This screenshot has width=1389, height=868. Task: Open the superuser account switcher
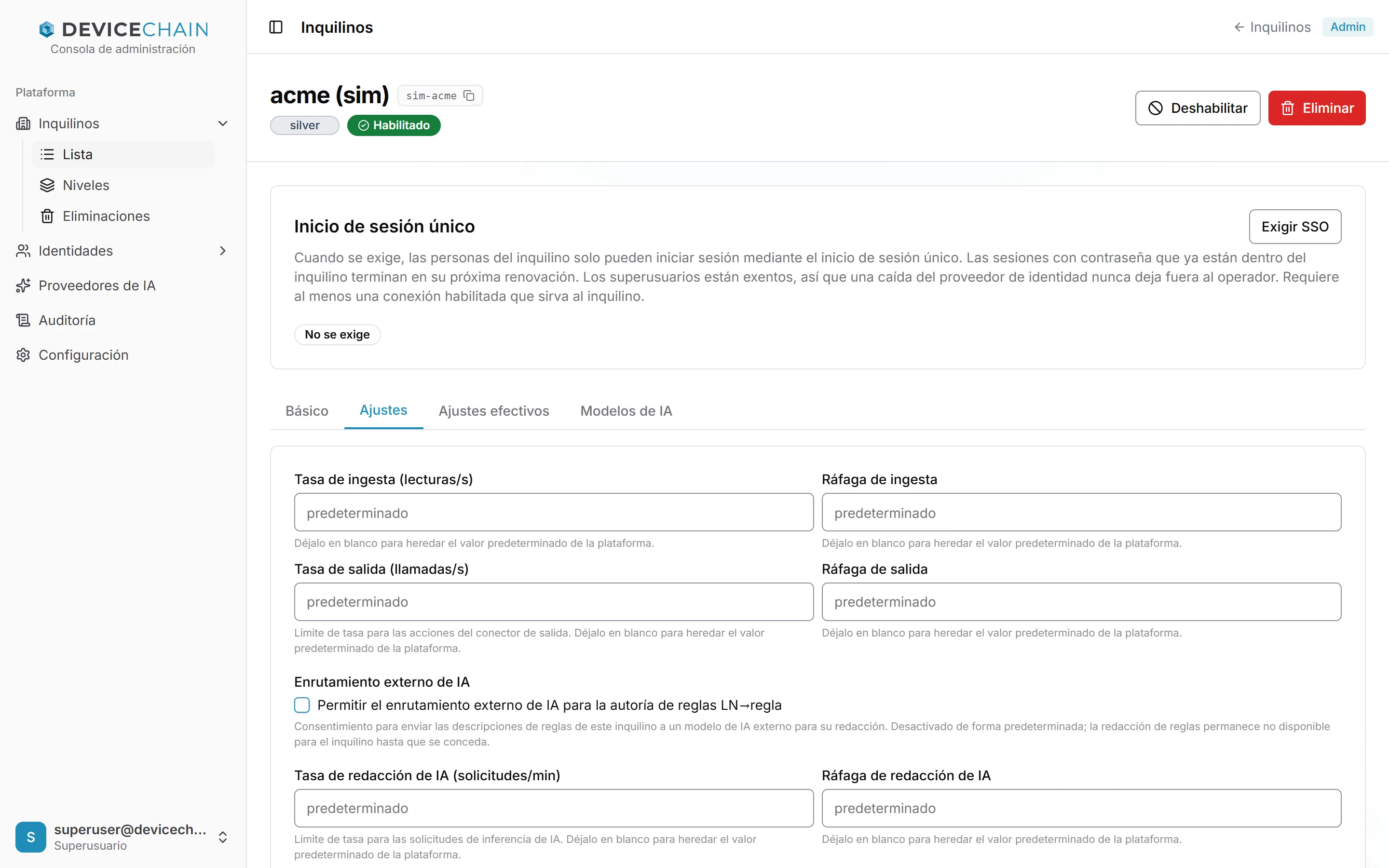[223, 837]
